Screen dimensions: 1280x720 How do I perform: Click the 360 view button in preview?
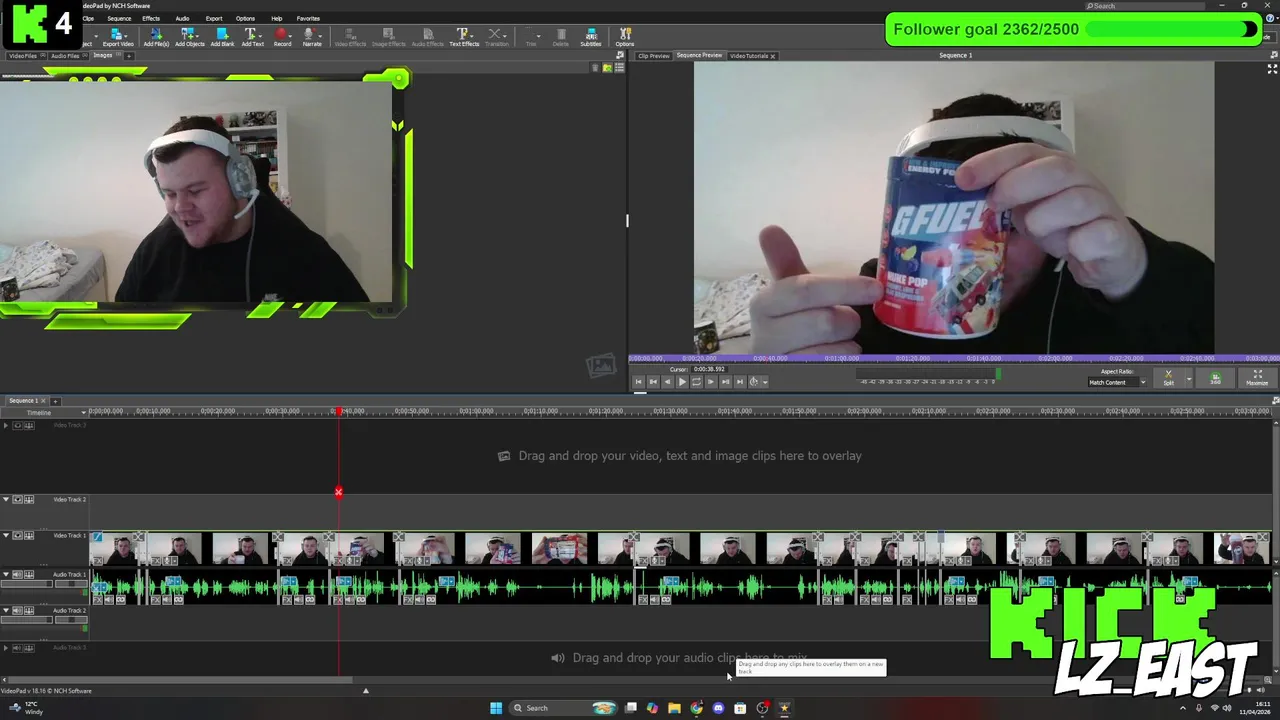[x=1215, y=378]
